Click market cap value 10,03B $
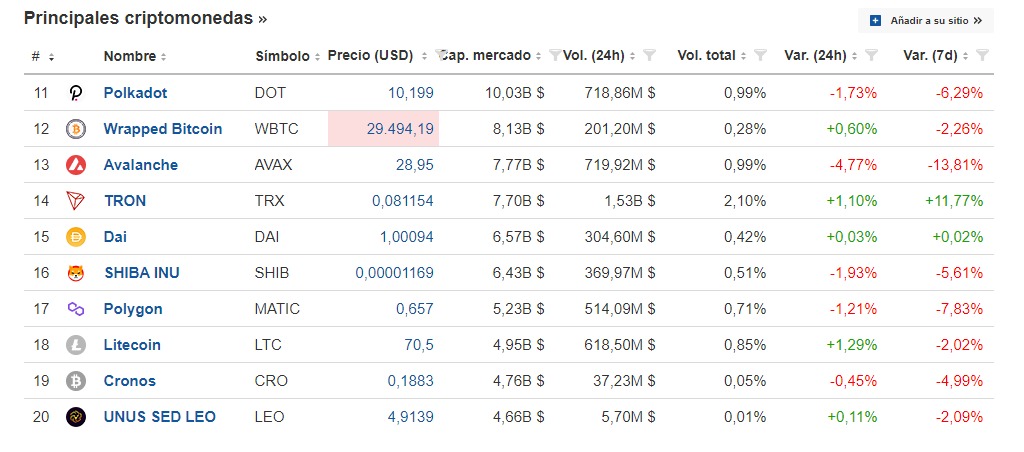The height and width of the screenshot is (452, 1024). [x=515, y=93]
